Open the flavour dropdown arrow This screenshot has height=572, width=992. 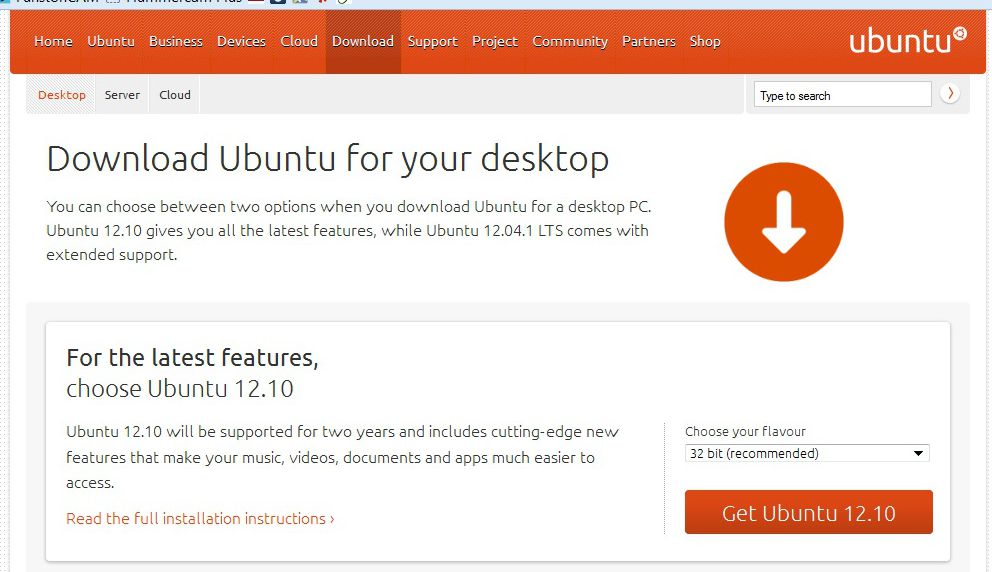918,453
